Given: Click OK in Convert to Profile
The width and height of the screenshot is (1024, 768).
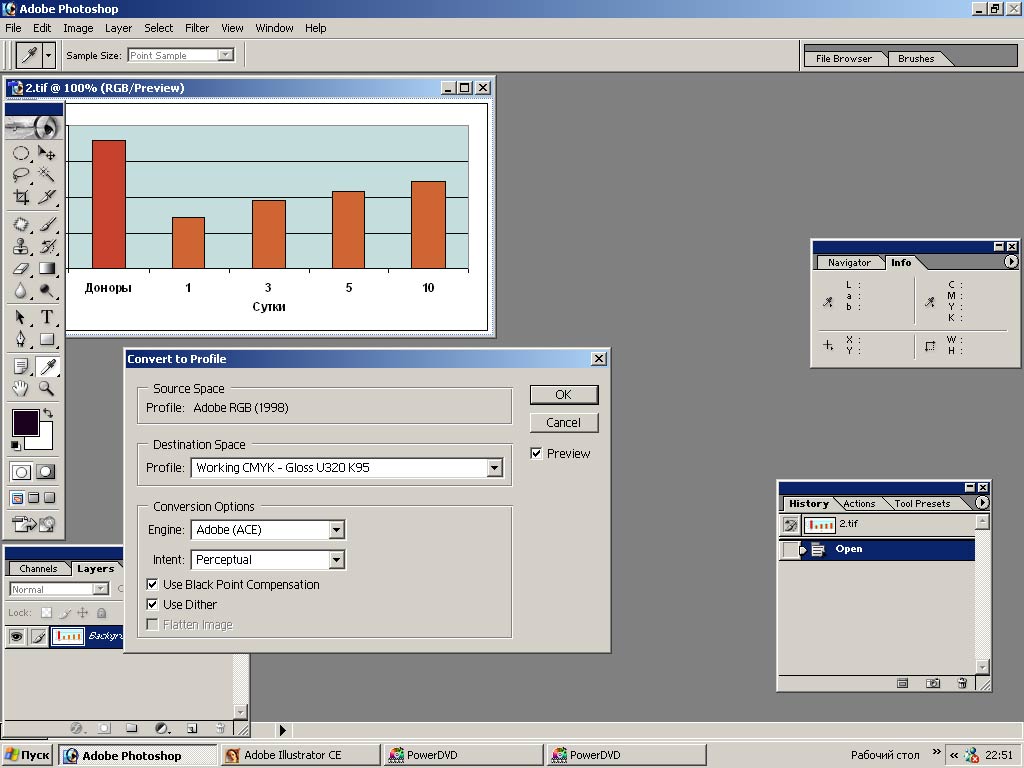Looking at the screenshot, I should (564, 394).
